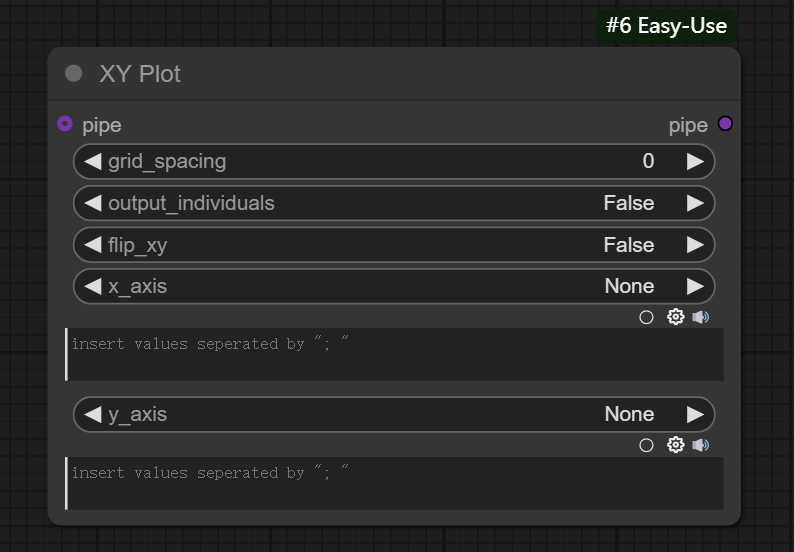The height and width of the screenshot is (552, 794).
Task: Click the gear icon below y_axis
Action: point(675,445)
